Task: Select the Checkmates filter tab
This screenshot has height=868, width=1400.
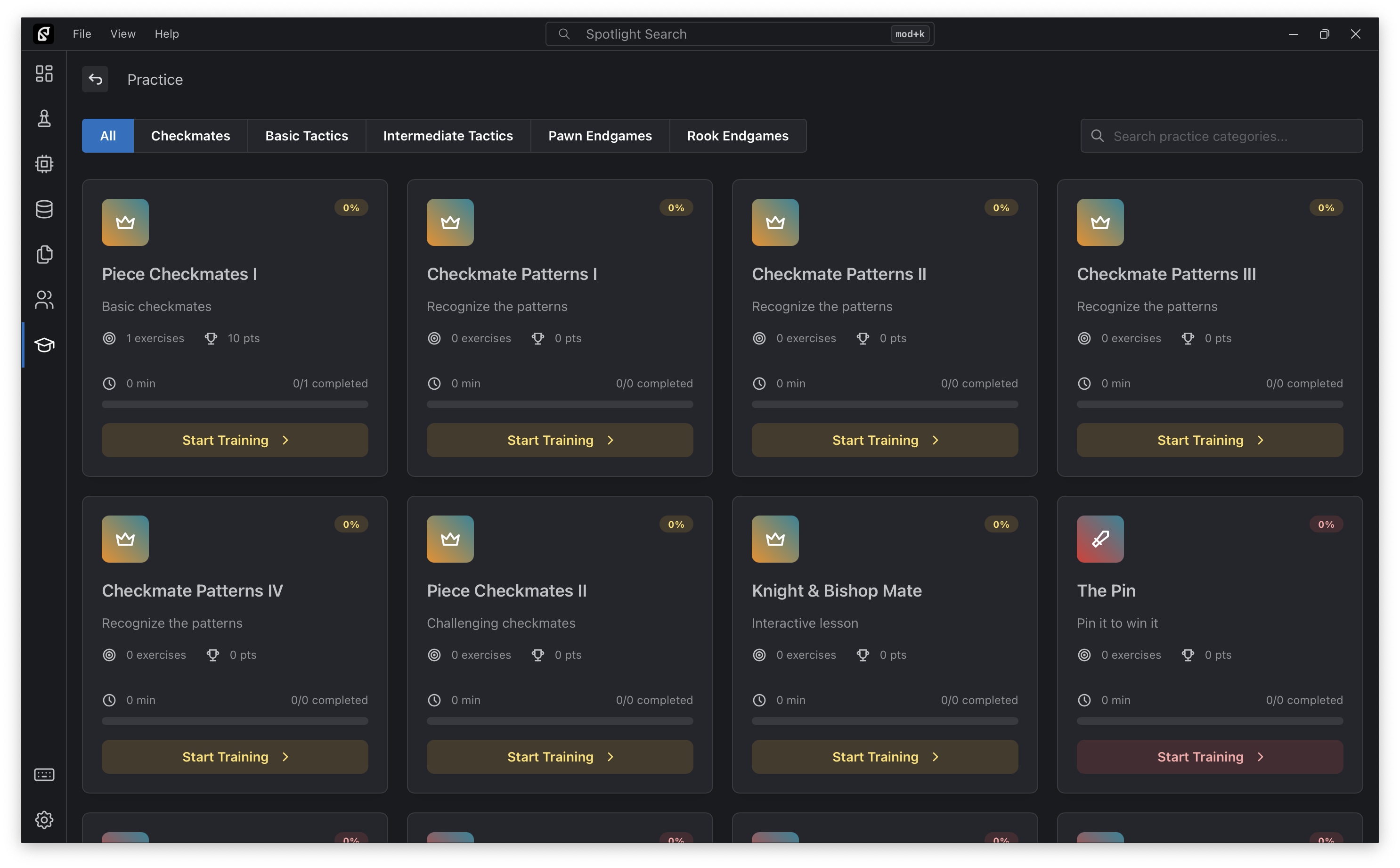Action: [190, 136]
